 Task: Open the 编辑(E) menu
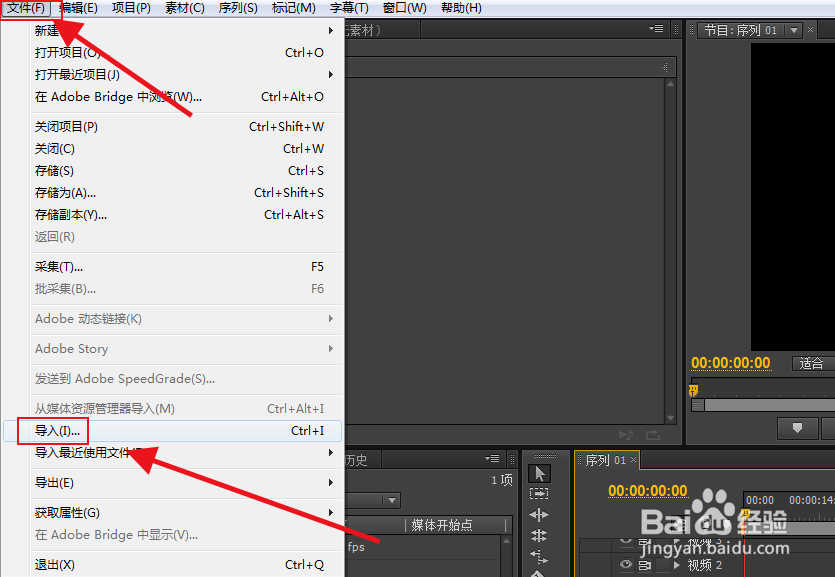tap(78, 8)
